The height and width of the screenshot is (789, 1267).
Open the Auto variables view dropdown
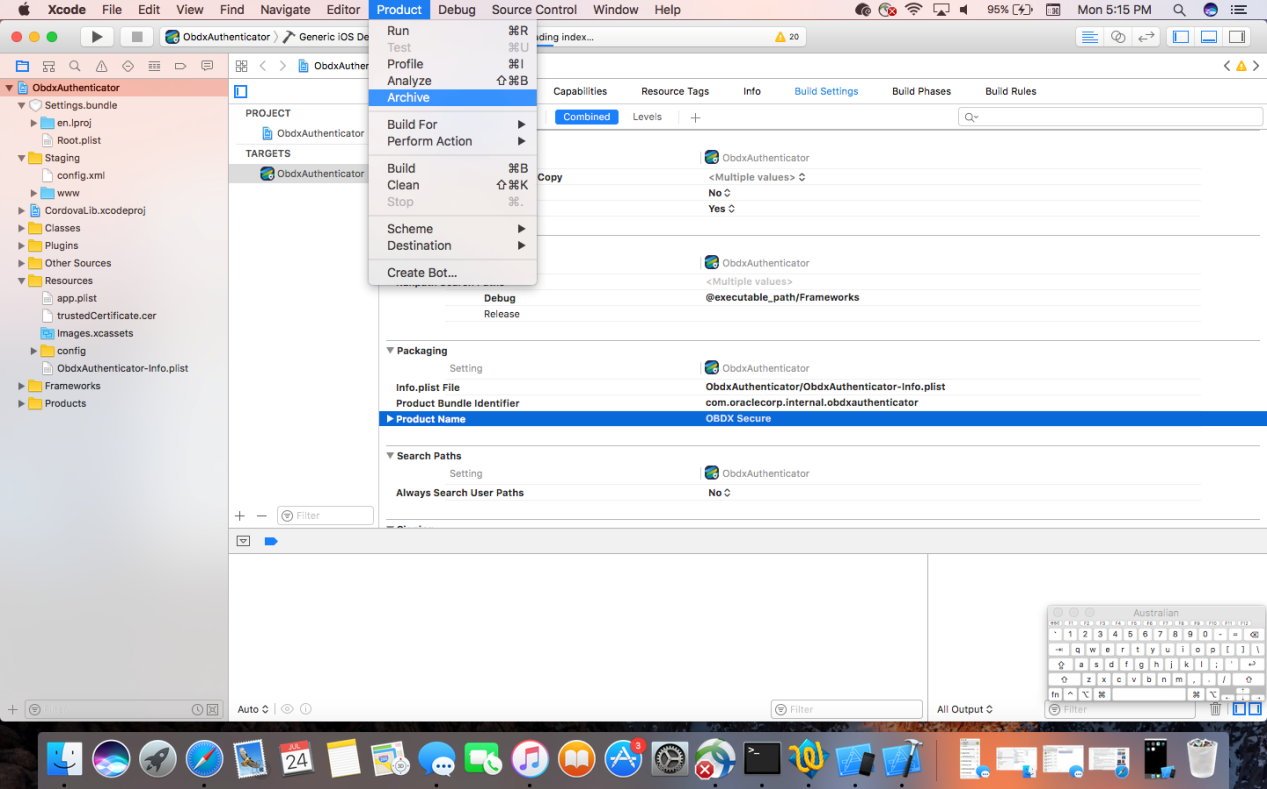point(253,710)
